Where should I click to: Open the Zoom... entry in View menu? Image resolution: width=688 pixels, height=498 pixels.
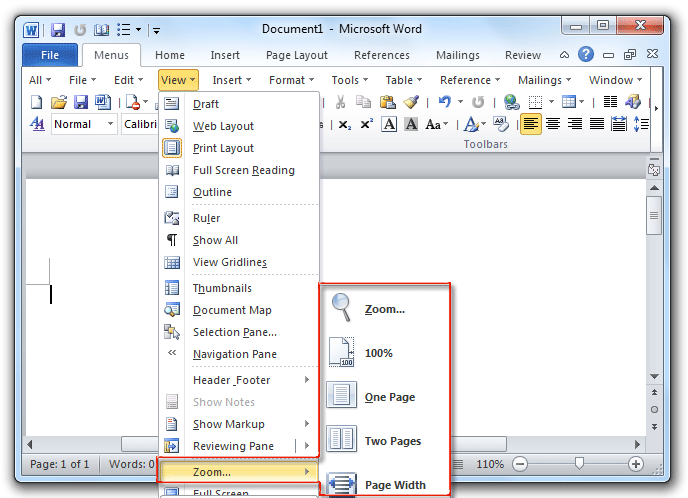pos(238,472)
